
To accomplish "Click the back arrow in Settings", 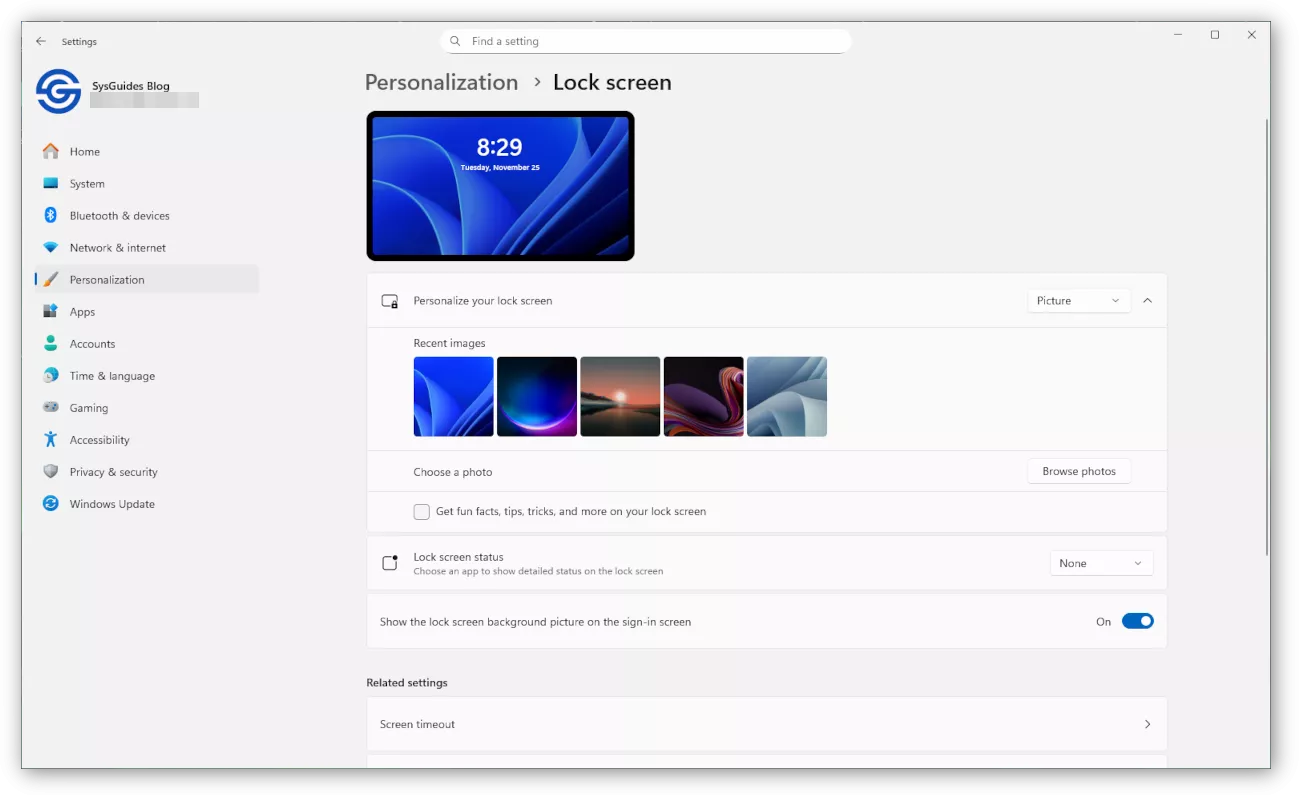I will (40, 41).
